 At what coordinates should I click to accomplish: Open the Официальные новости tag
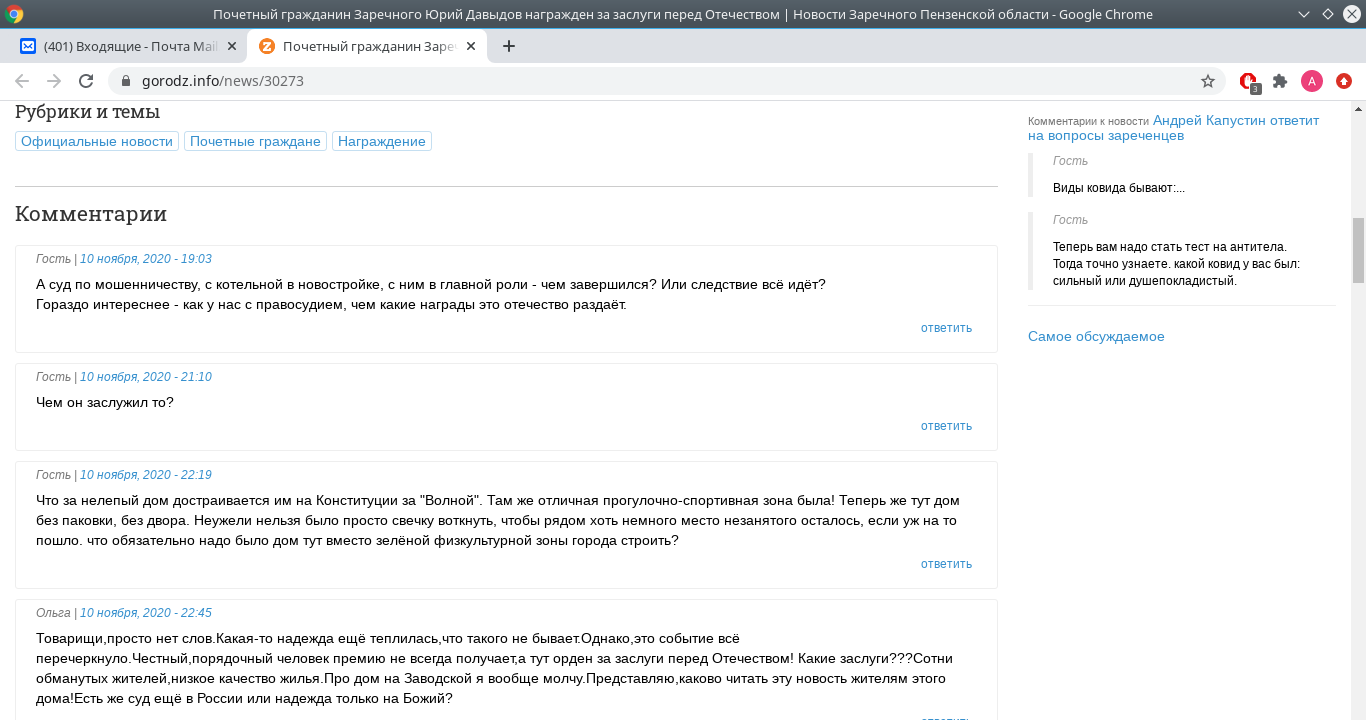pyautogui.click(x=97, y=141)
